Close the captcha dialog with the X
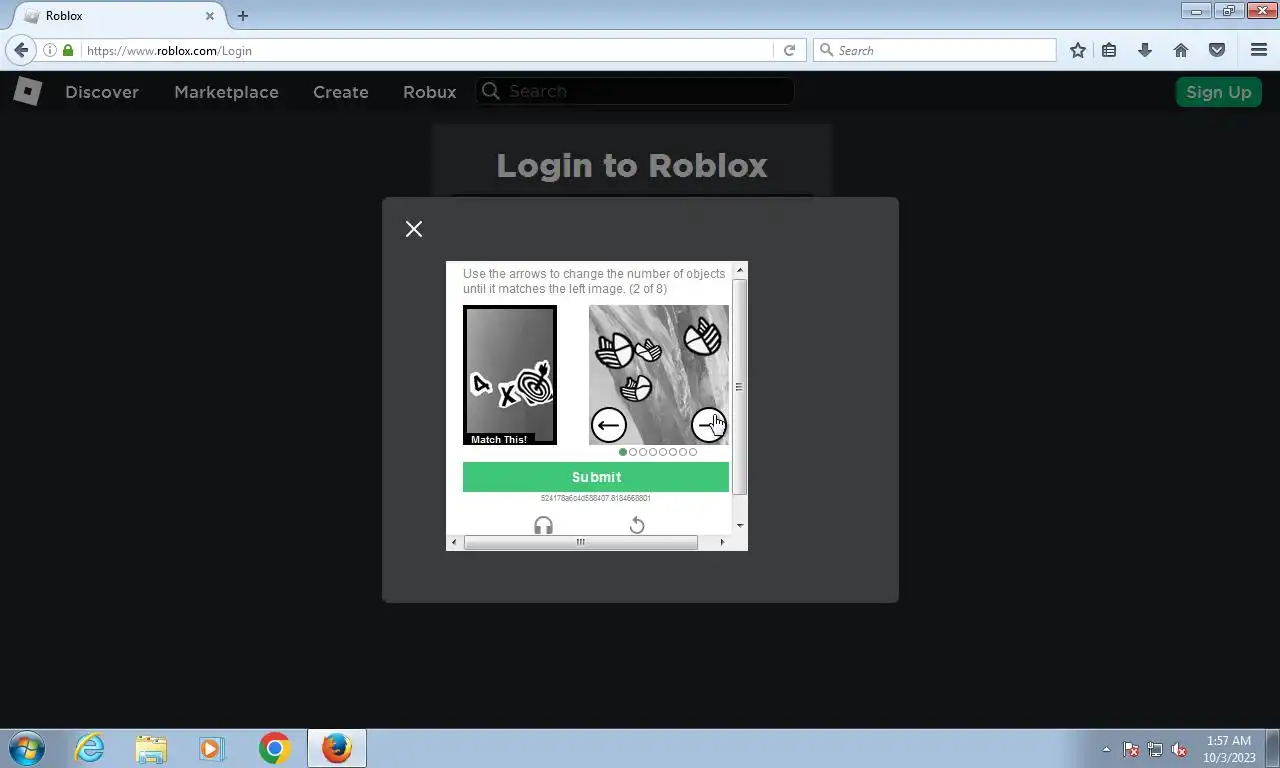The width and height of the screenshot is (1280, 768). 414,229
